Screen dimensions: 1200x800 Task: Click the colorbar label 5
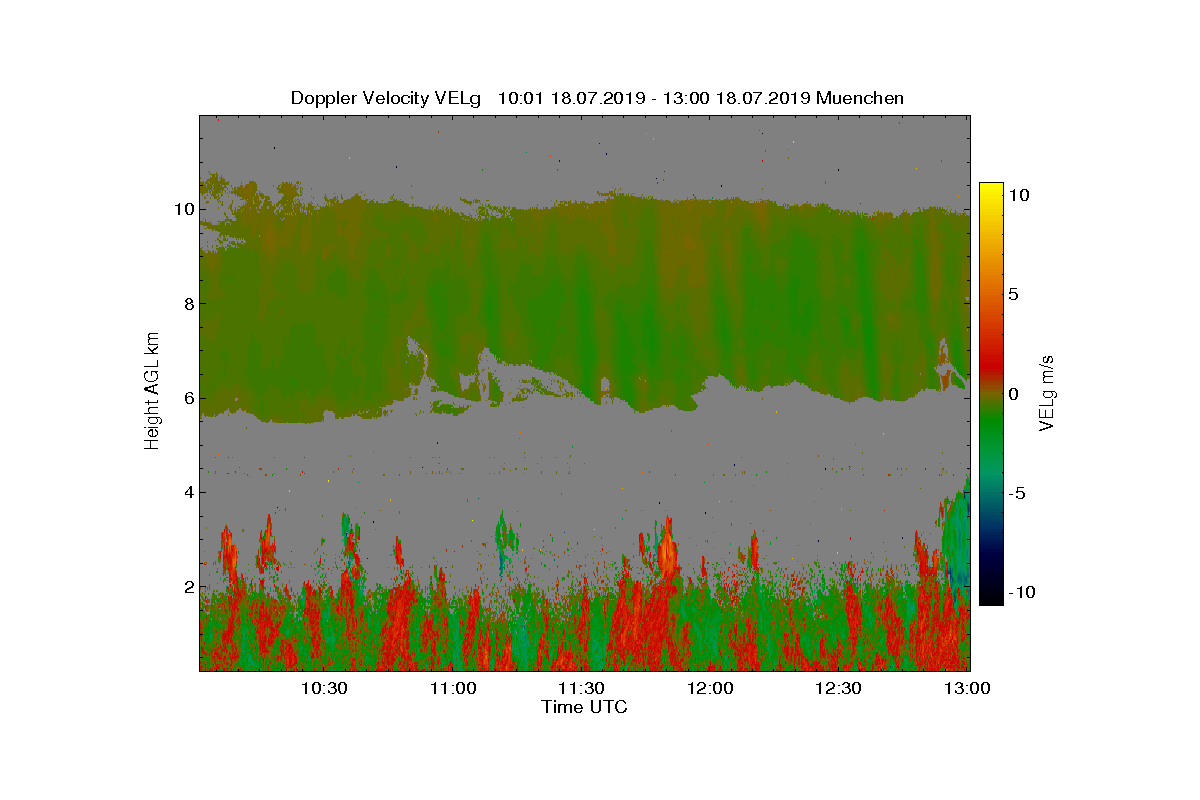coord(1013,294)
